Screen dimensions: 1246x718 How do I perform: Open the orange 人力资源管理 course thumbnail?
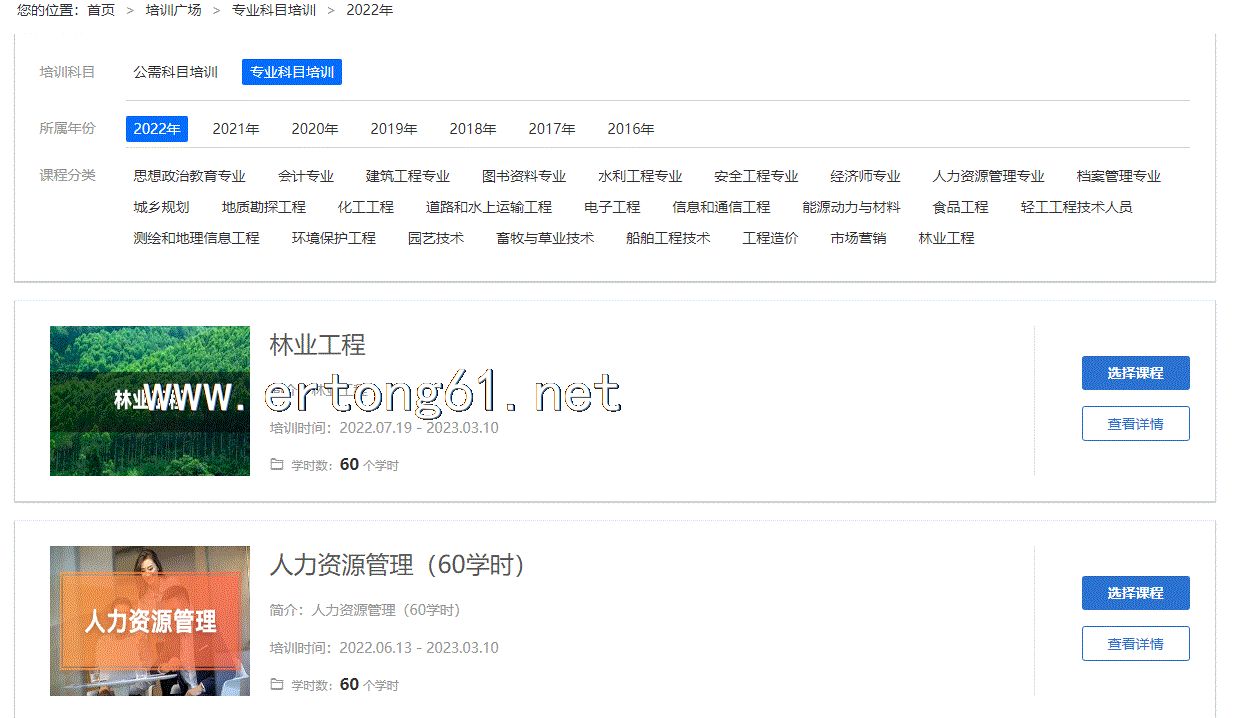(150, 621)
